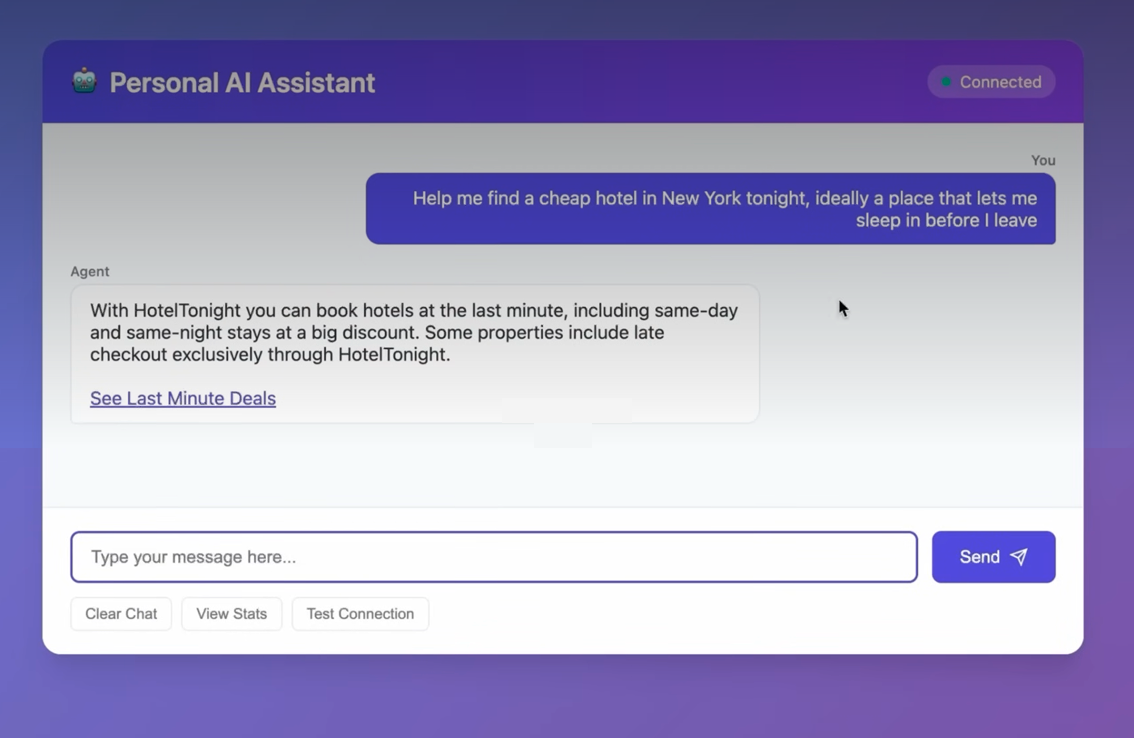Click the "Agent" sender label
Image resolution: width=1134 pixels, height=738 pixels.
pyautogui.click(x=90, y=271)
